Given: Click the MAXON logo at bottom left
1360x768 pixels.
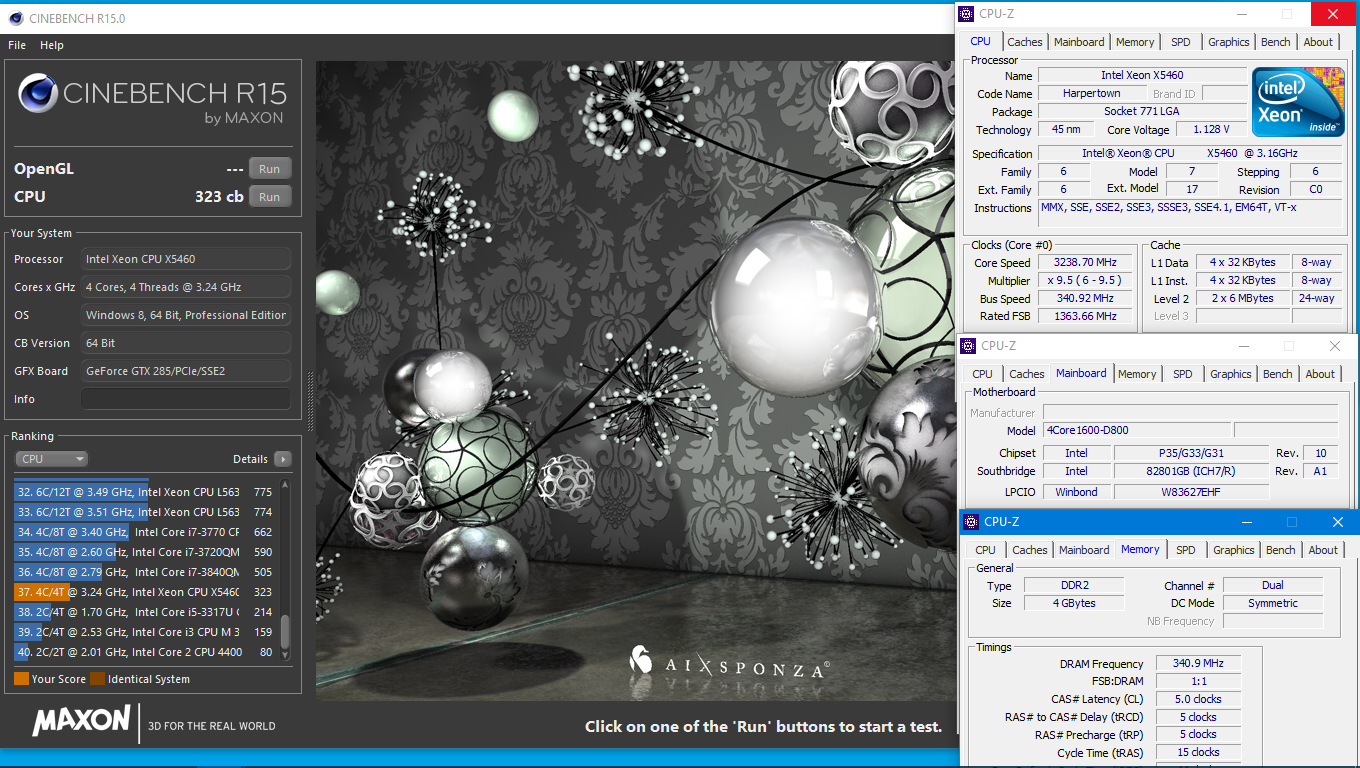Looking at the screenshot, I should 81,722.
